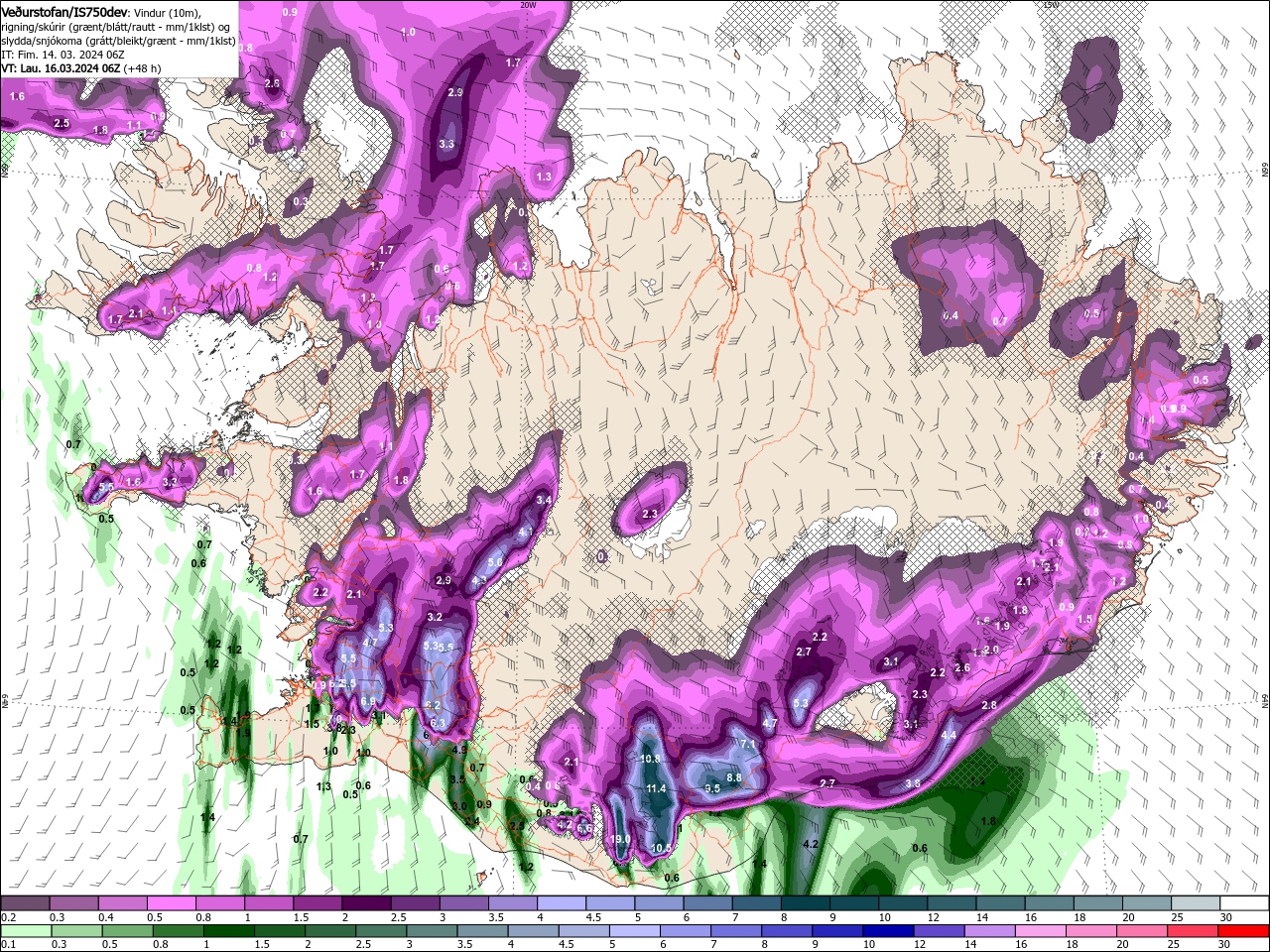Click the 15W longitude label
Screen dimensions: 1270x952
point(1051,5)
